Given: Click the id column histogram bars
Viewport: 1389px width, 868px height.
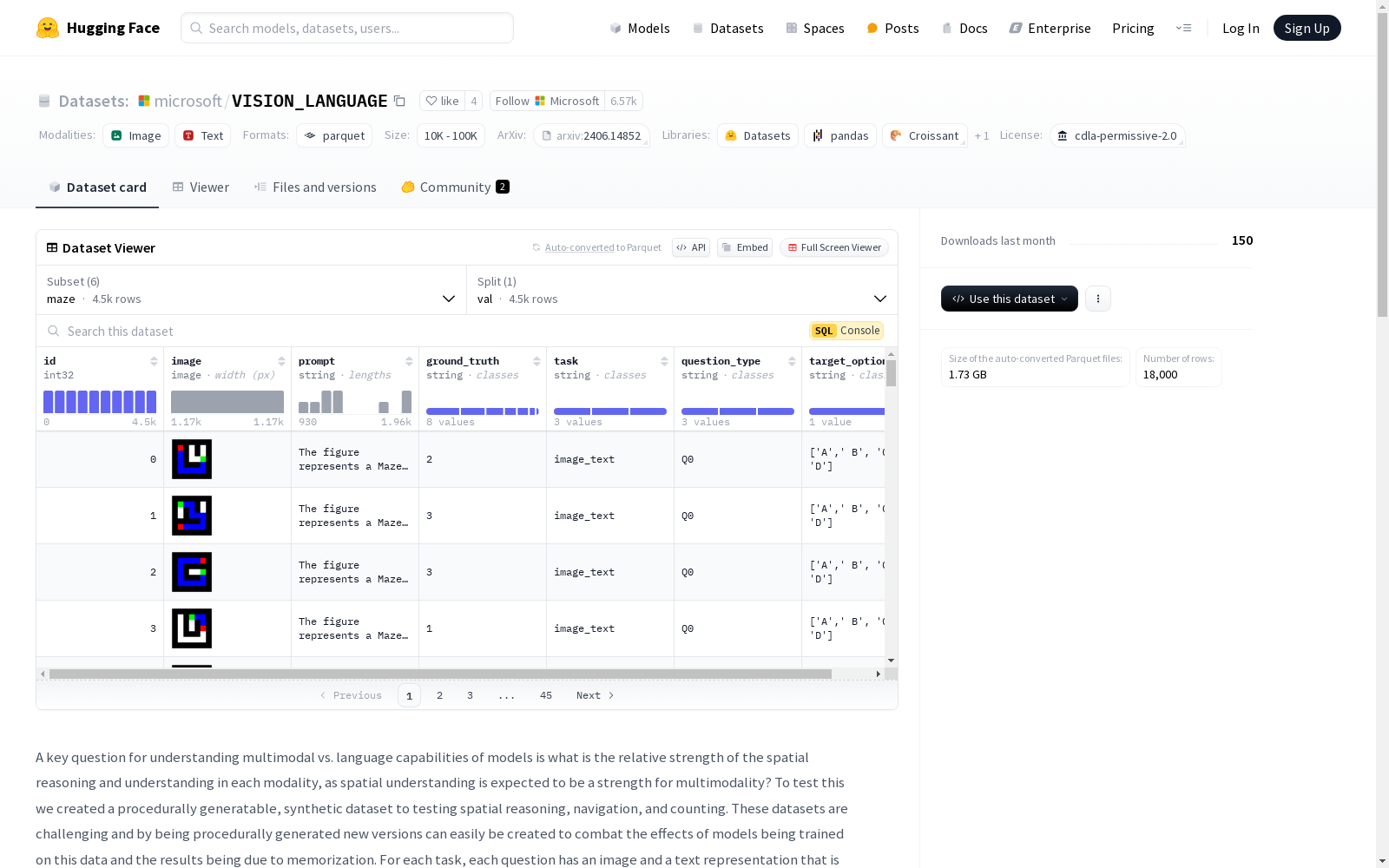Looking at the screenshot, I should [x=100, y=402].
